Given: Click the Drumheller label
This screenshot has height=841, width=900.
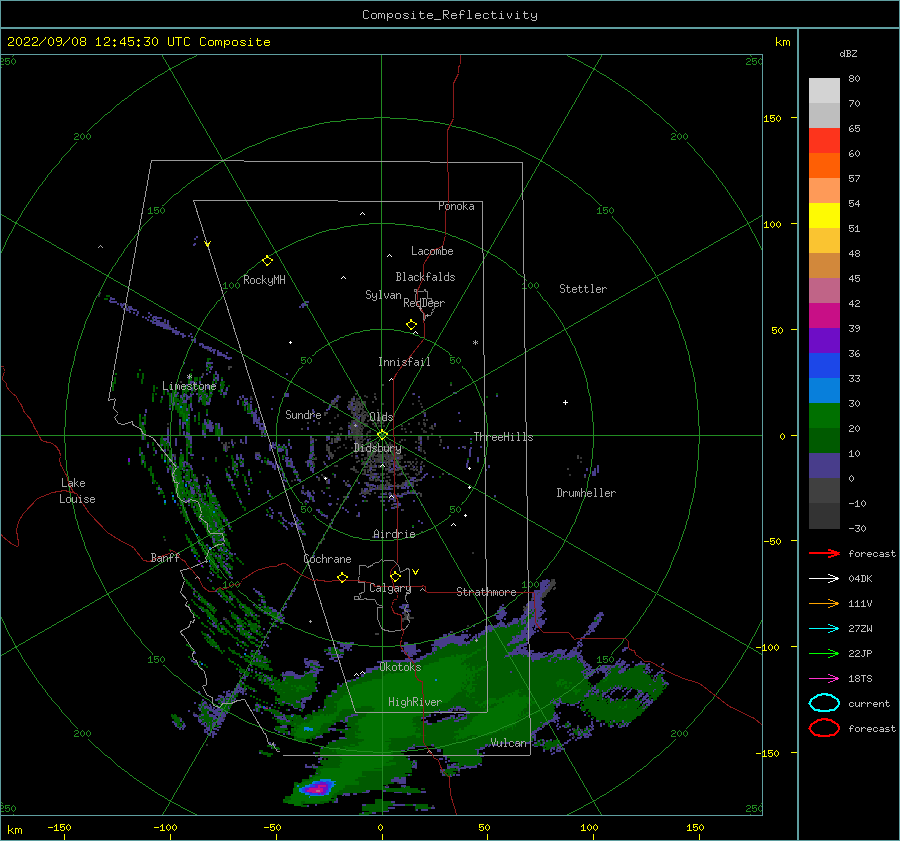Looking at the screenshot, I should coord(586,493).
